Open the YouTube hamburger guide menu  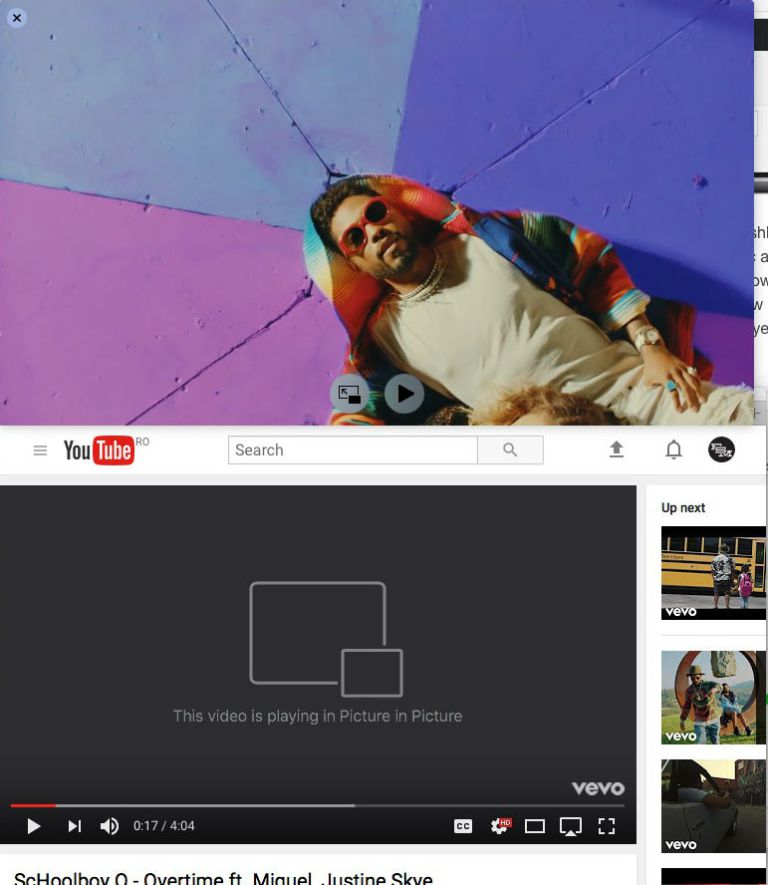[40, 451]
